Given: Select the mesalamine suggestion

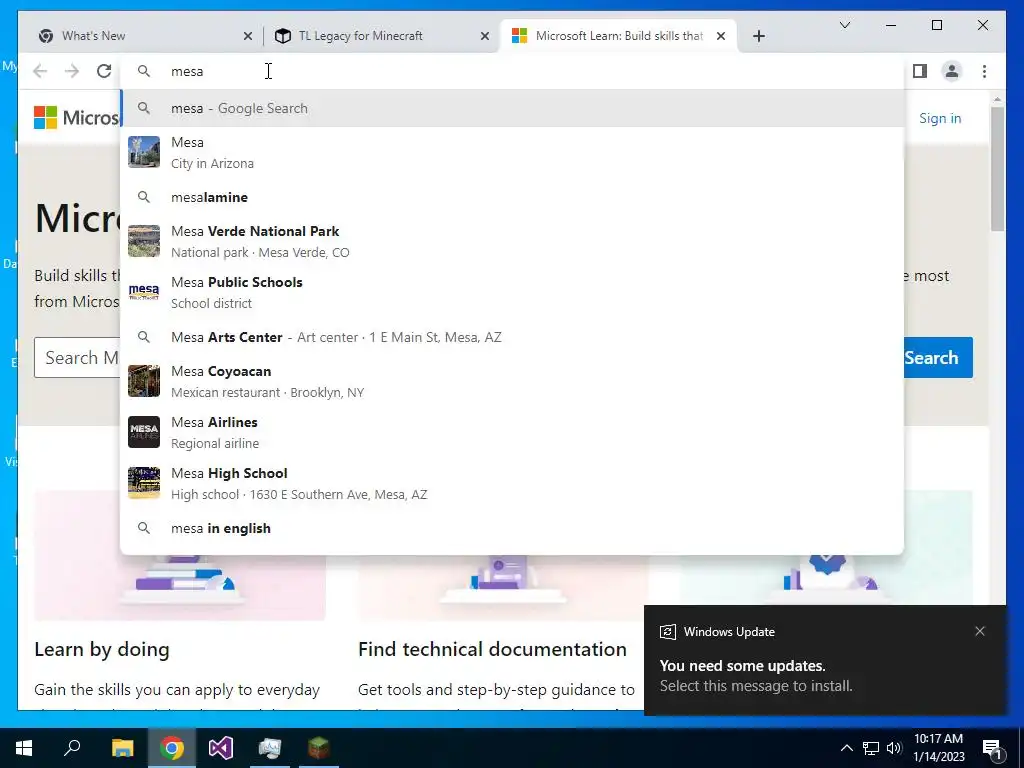Looking at the screenshot, I should pos(513,197).
